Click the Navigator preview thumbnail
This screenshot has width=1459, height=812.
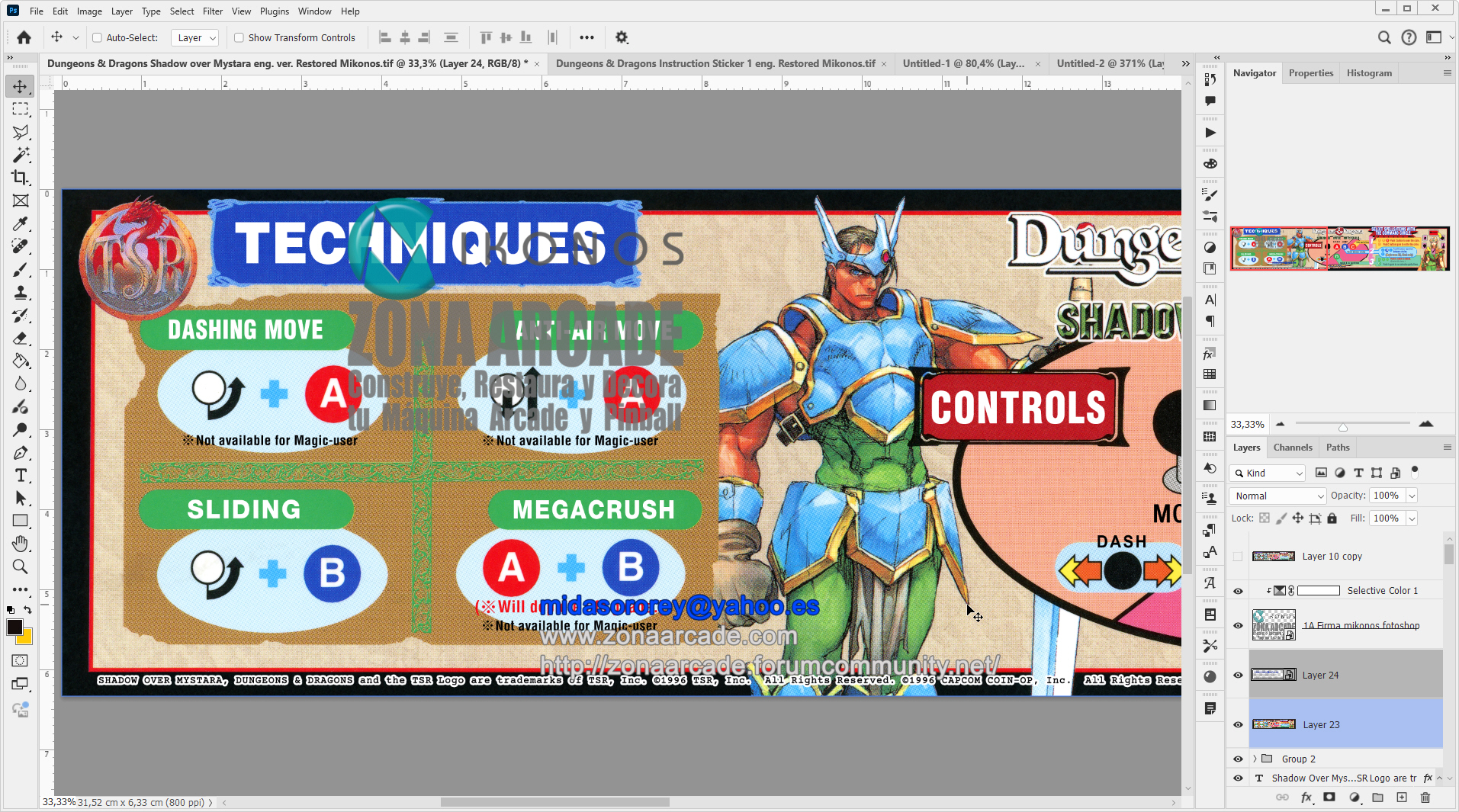pyautogui.click(x=1339, y=249)
